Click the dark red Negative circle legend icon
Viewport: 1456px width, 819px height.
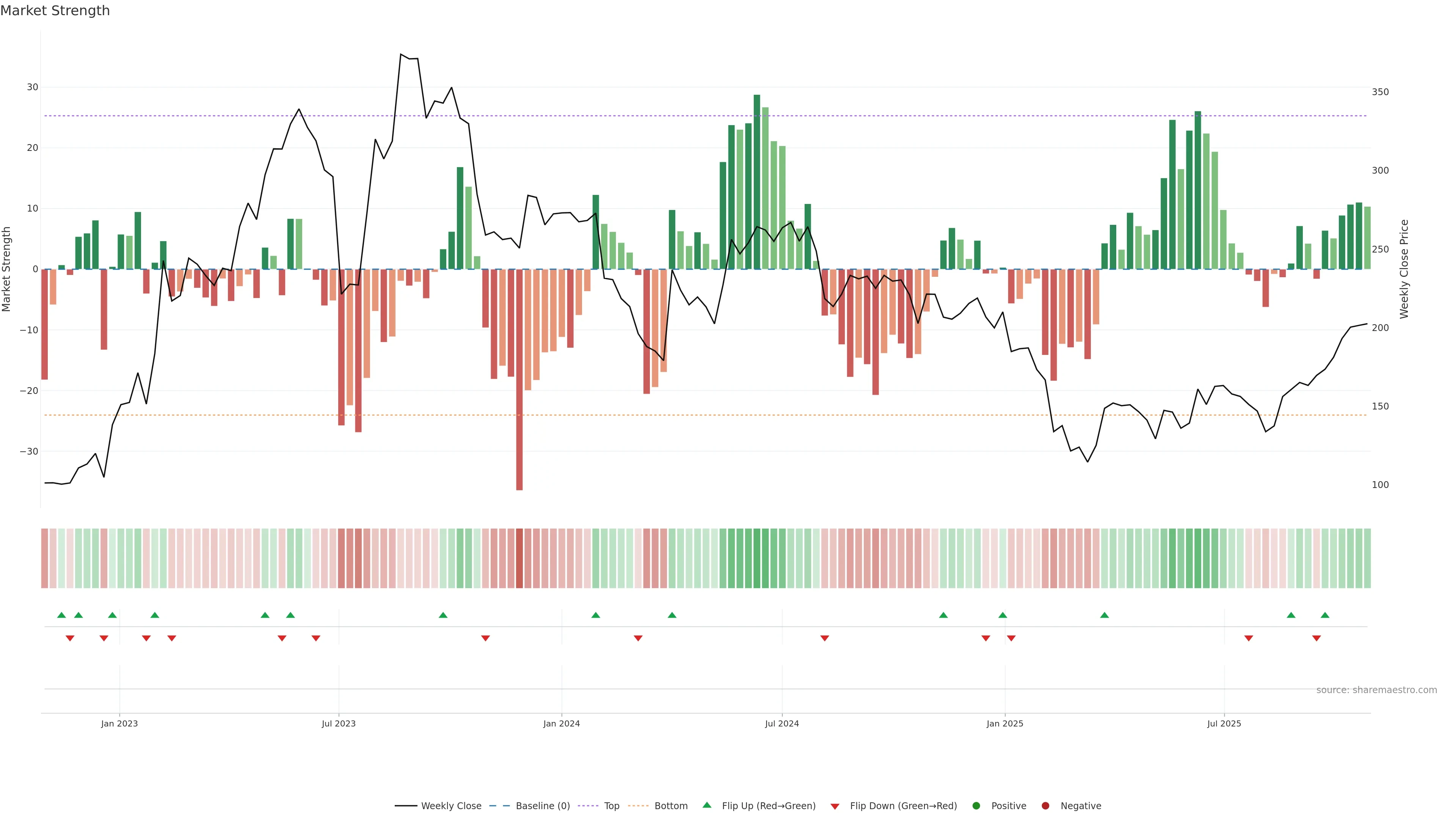(1045, 806)
